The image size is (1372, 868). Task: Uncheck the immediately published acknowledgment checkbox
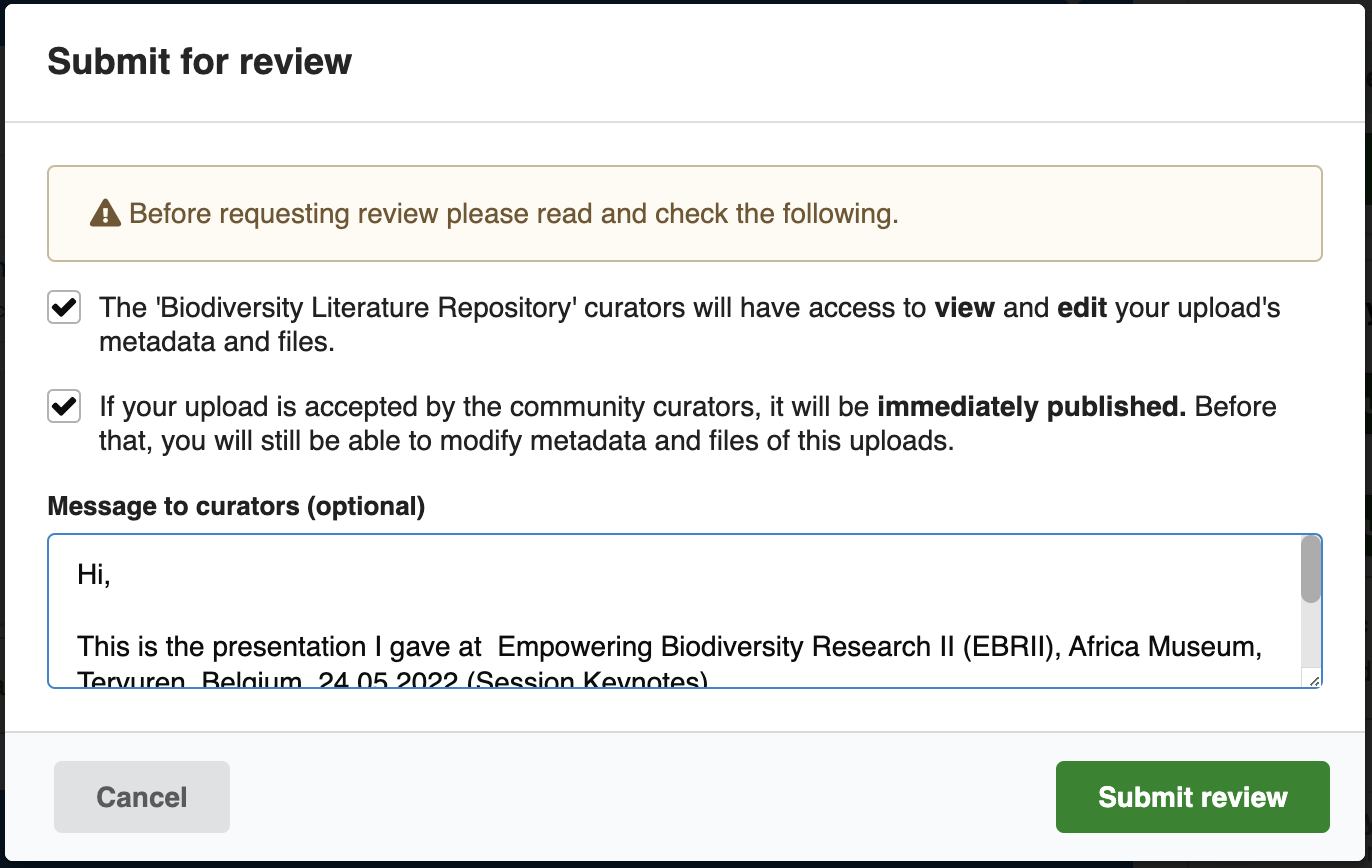click(x=64, y=407)
